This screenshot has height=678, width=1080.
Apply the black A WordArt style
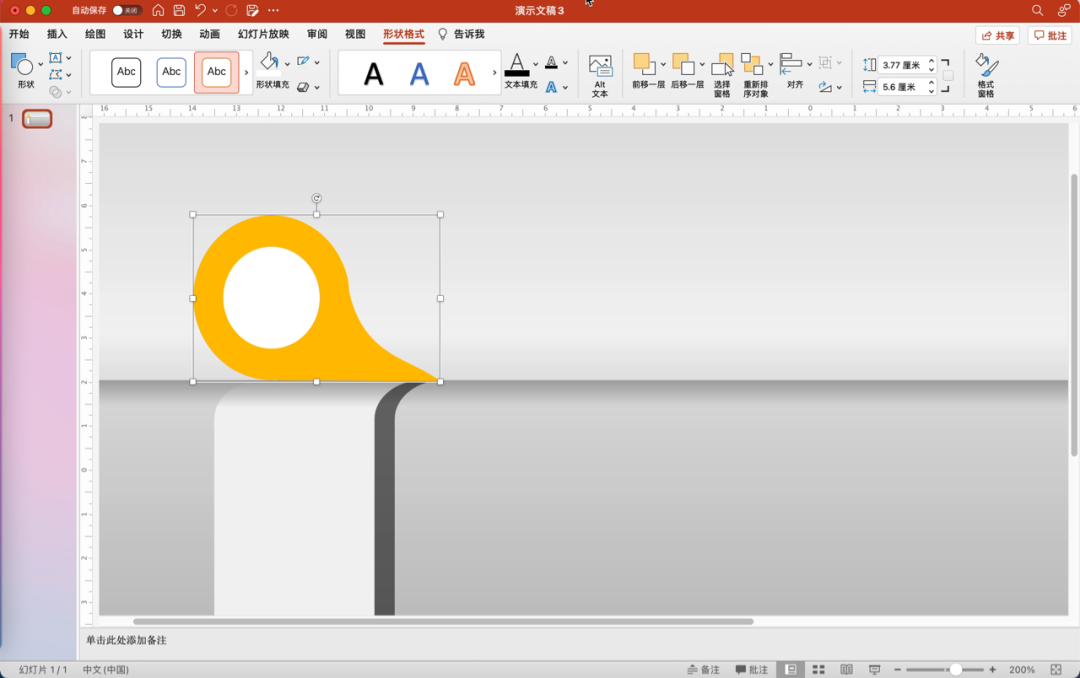coord(373,74)
